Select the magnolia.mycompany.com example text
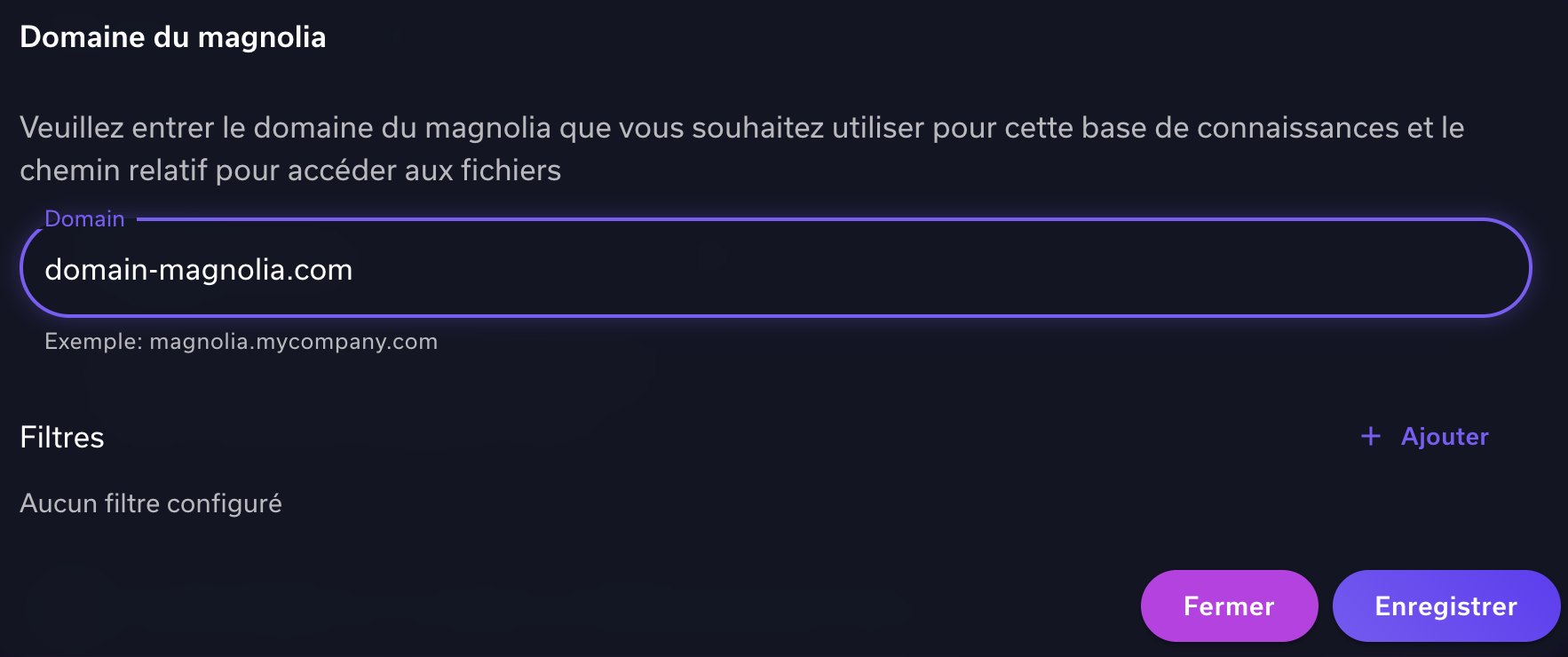 [293, 342]
